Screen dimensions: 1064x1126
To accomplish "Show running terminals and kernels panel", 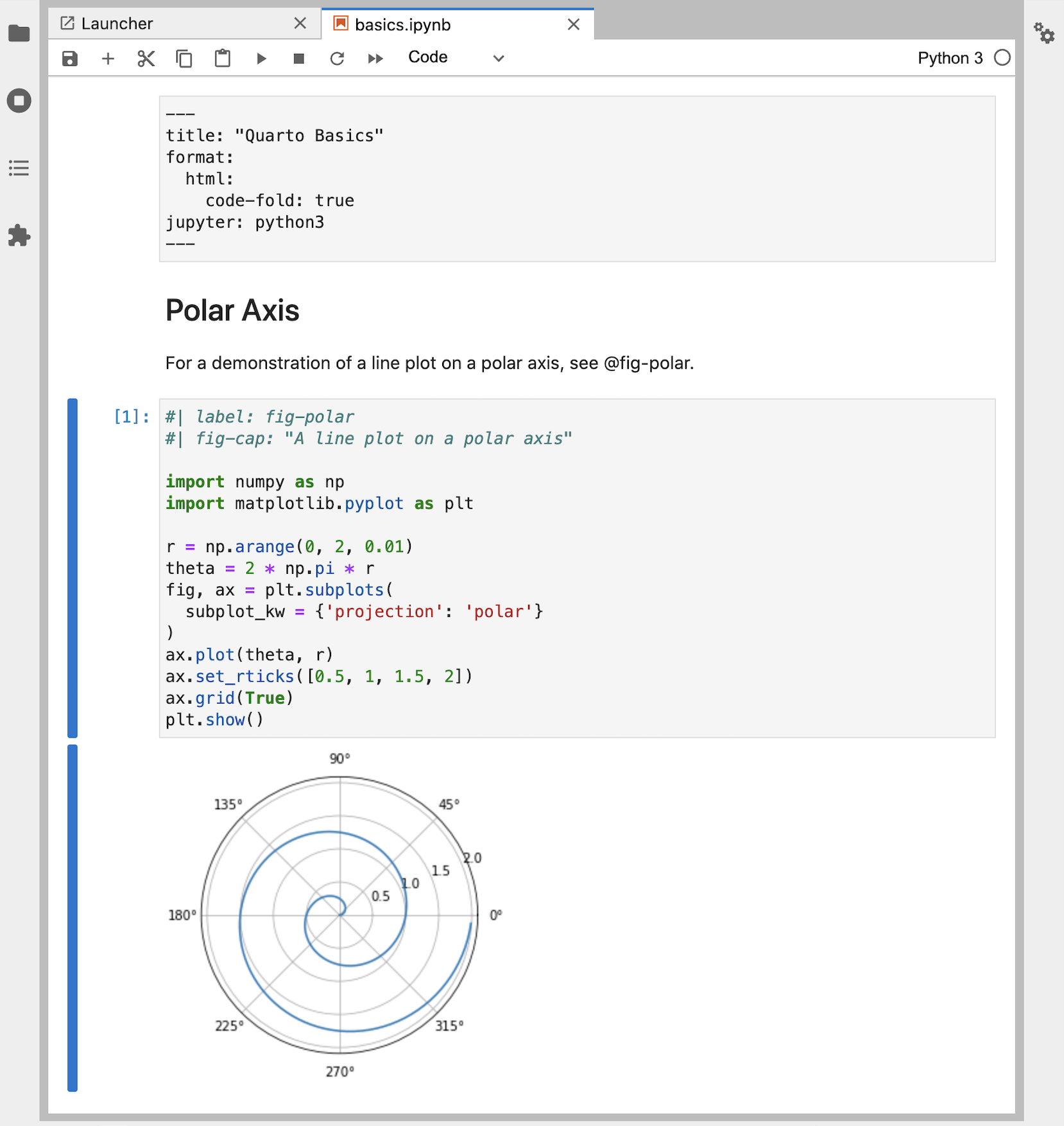I will (x=19, y=100).
